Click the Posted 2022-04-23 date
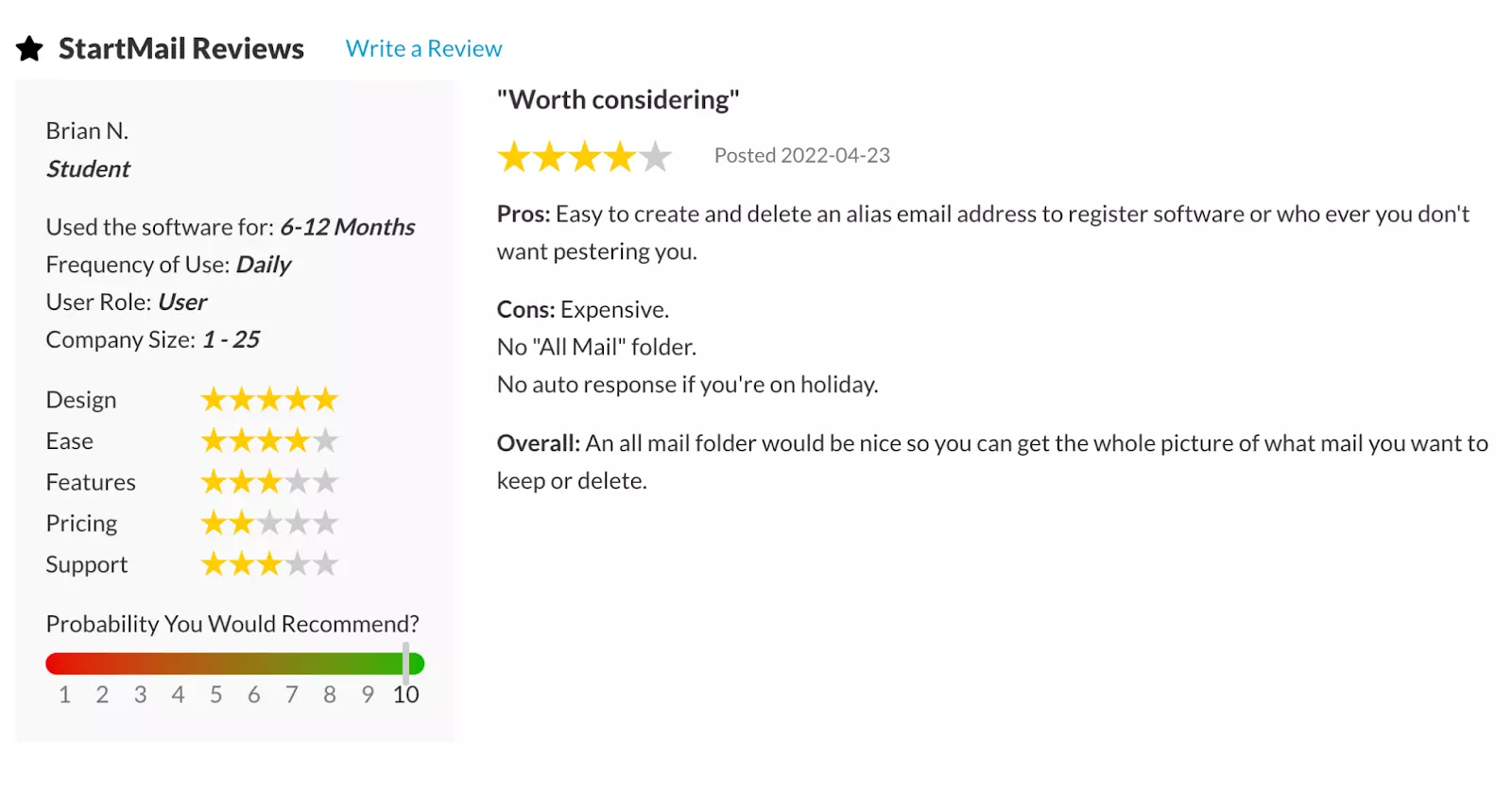Screen dimensions: 1512x794 pyautogui.click(x=801, y=155)
